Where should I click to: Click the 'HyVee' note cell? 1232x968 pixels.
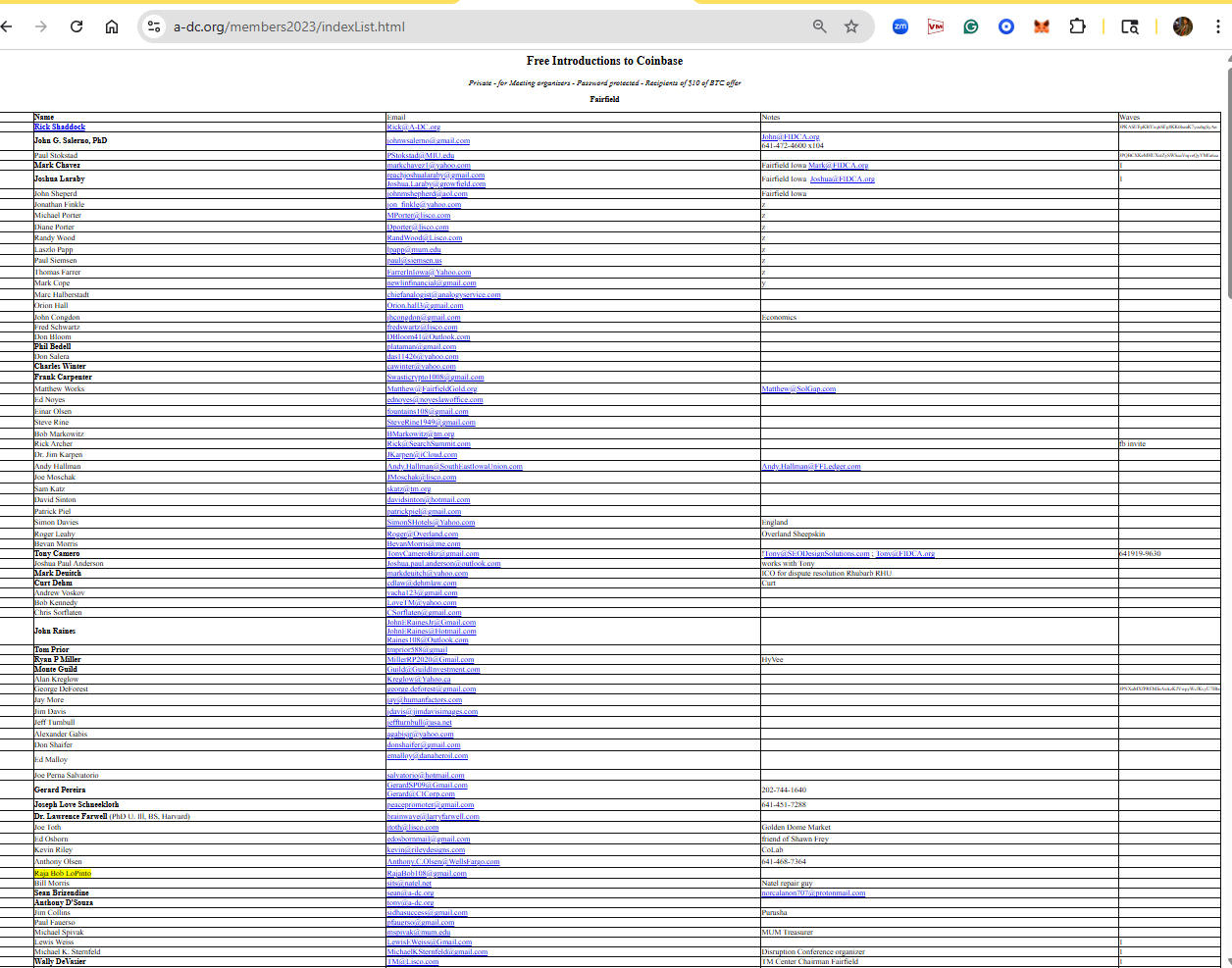[x=773, y=659]
